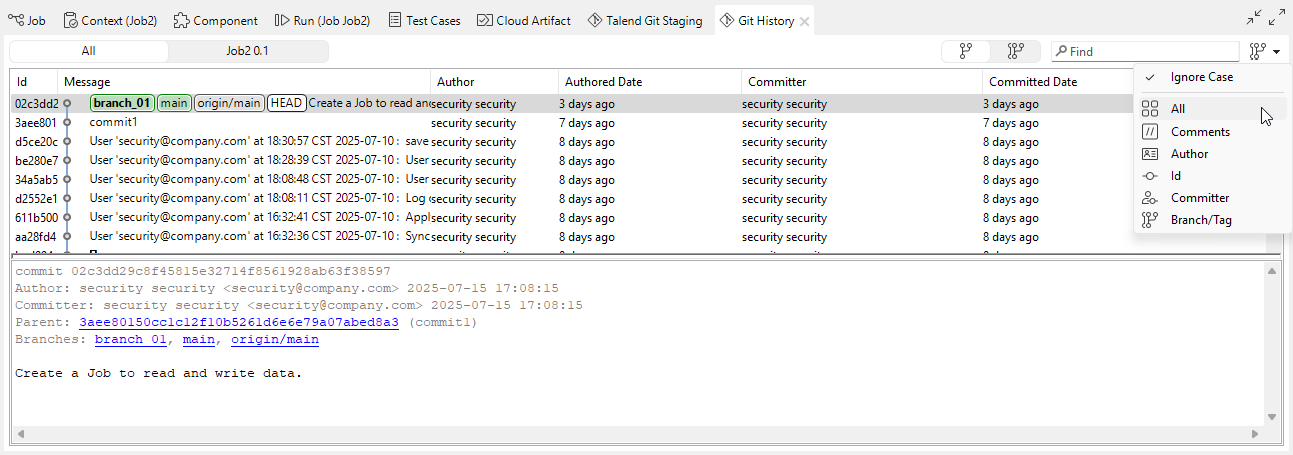Minimize the Git History panel

(x=1254, y=17)
